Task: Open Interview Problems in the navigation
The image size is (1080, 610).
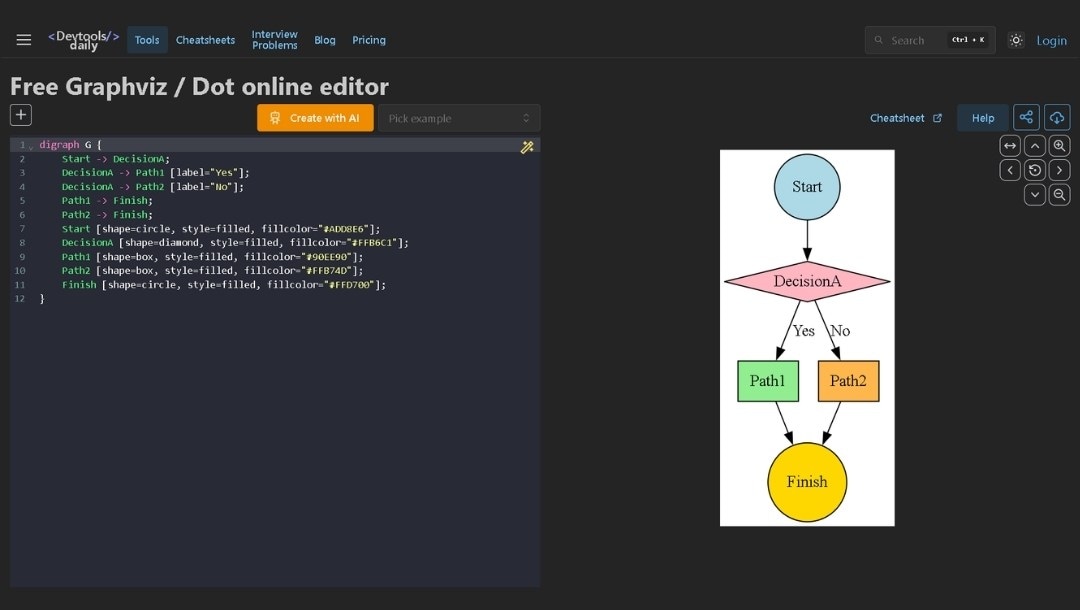Action: 275,40
